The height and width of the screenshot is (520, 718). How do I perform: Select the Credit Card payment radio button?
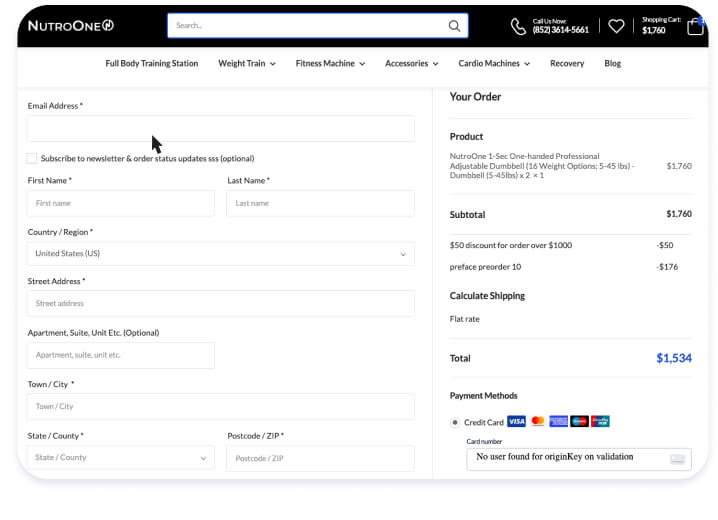[x=455, y=422]
